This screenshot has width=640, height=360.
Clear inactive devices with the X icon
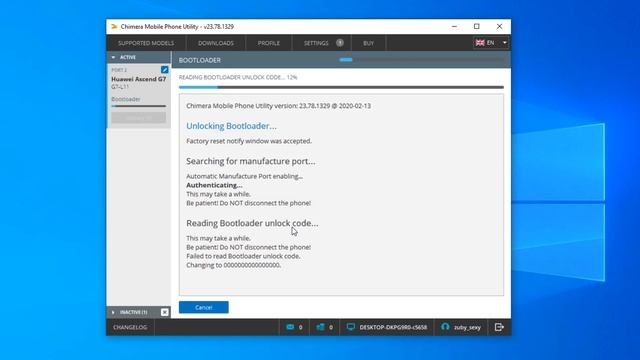click(x=164, y=312)
